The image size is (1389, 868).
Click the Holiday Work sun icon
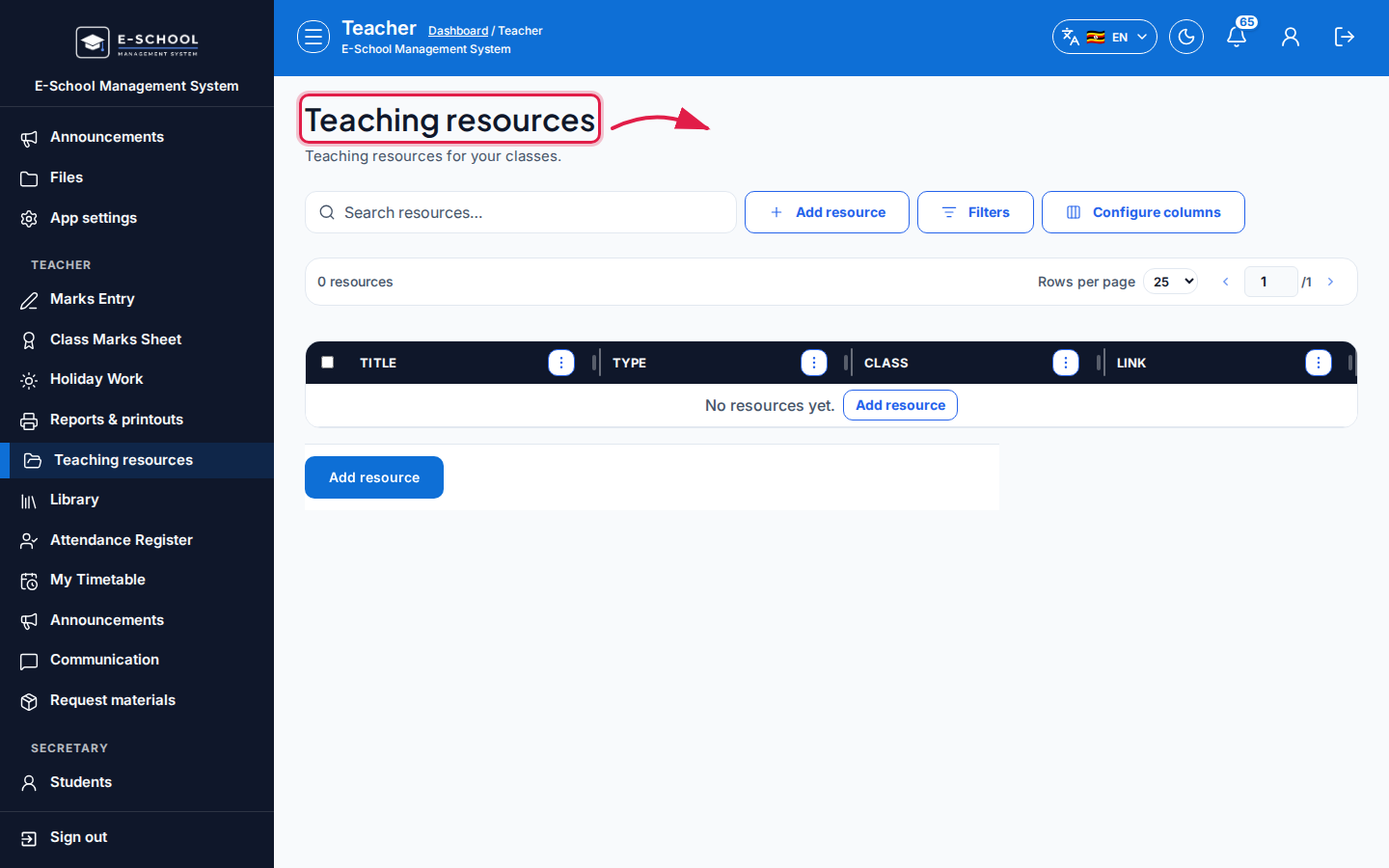(x=29, y=380)
